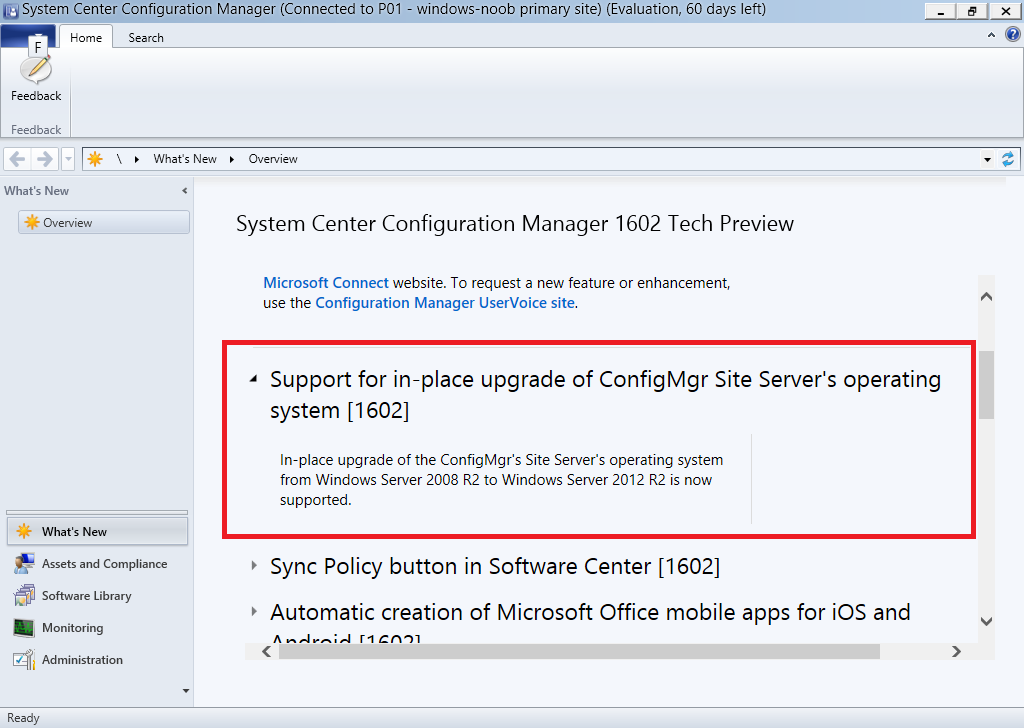Click the Ready status bar text
The image size is (1024, 728).
click(x=24, y=718)
